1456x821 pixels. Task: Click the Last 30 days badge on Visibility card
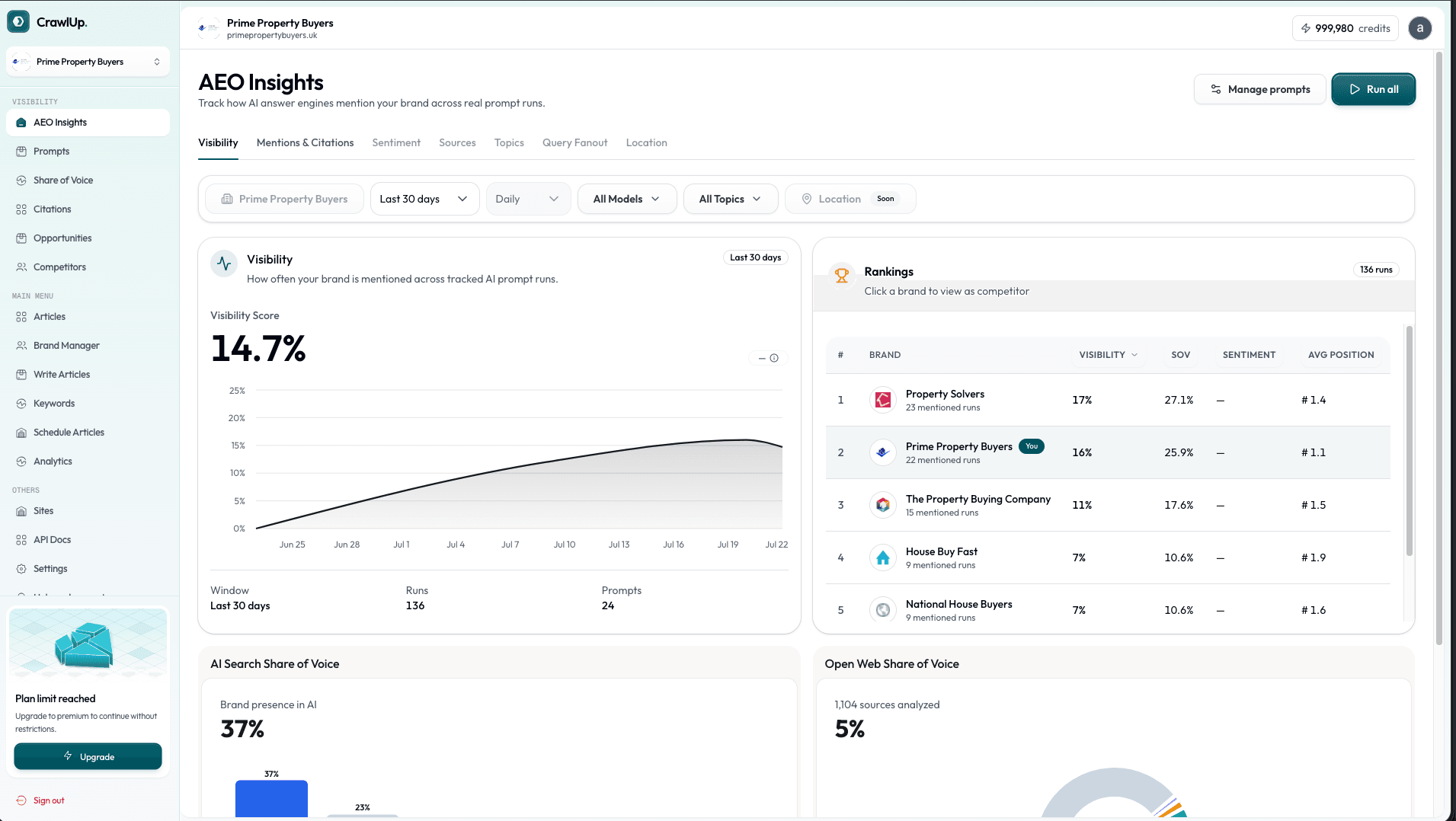tap(755, 257)
